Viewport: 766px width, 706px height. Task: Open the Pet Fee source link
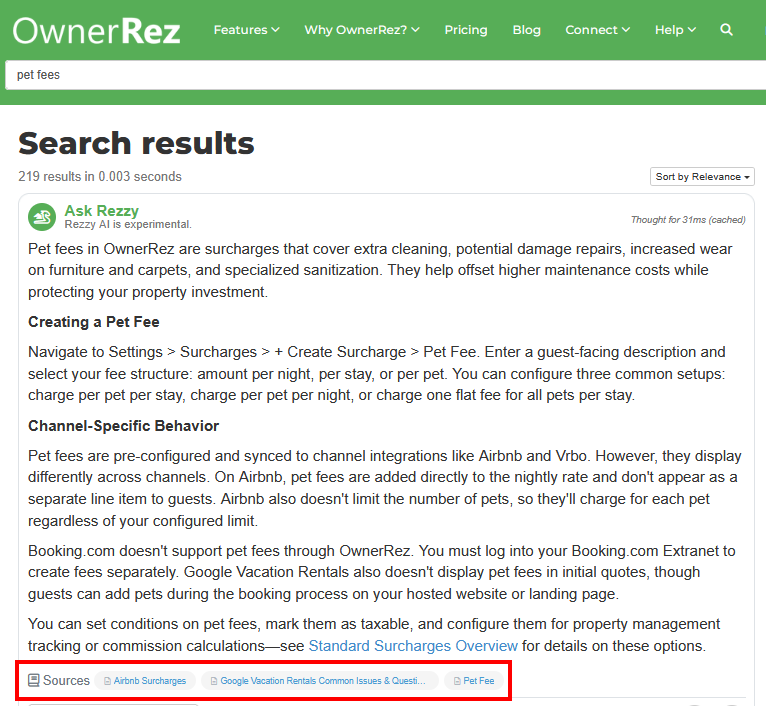pyautogui.click(x=474, y=681)
